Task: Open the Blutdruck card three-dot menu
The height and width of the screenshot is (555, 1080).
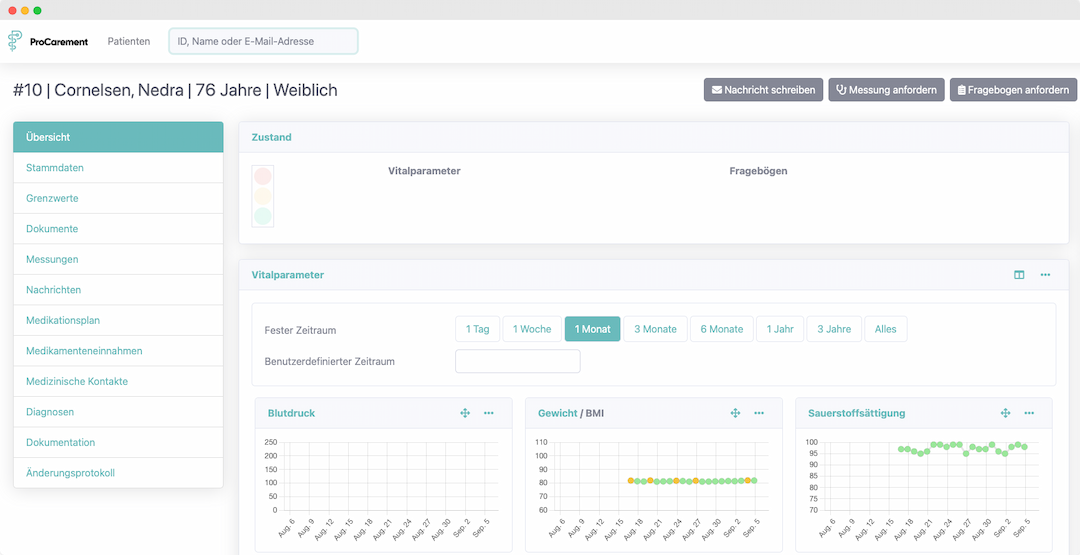Action: (489, 413)
